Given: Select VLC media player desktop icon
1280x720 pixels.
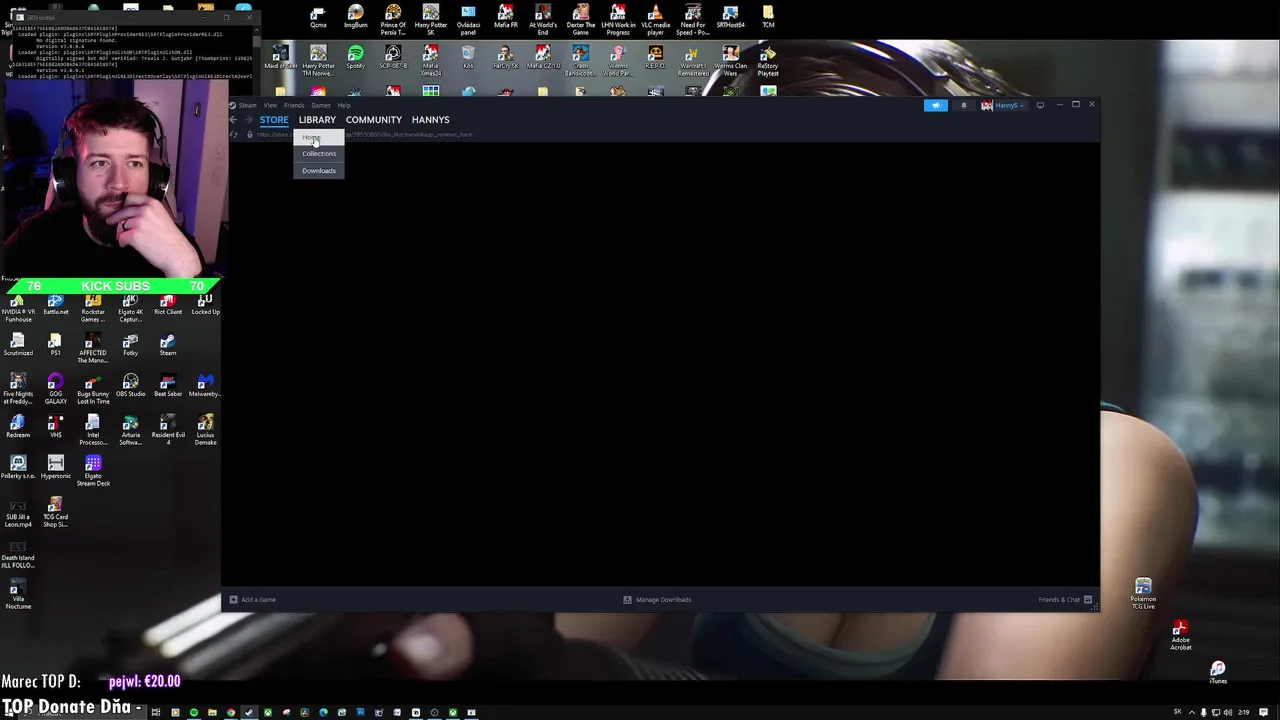Looking at the screenshot, I should point(655,20).
